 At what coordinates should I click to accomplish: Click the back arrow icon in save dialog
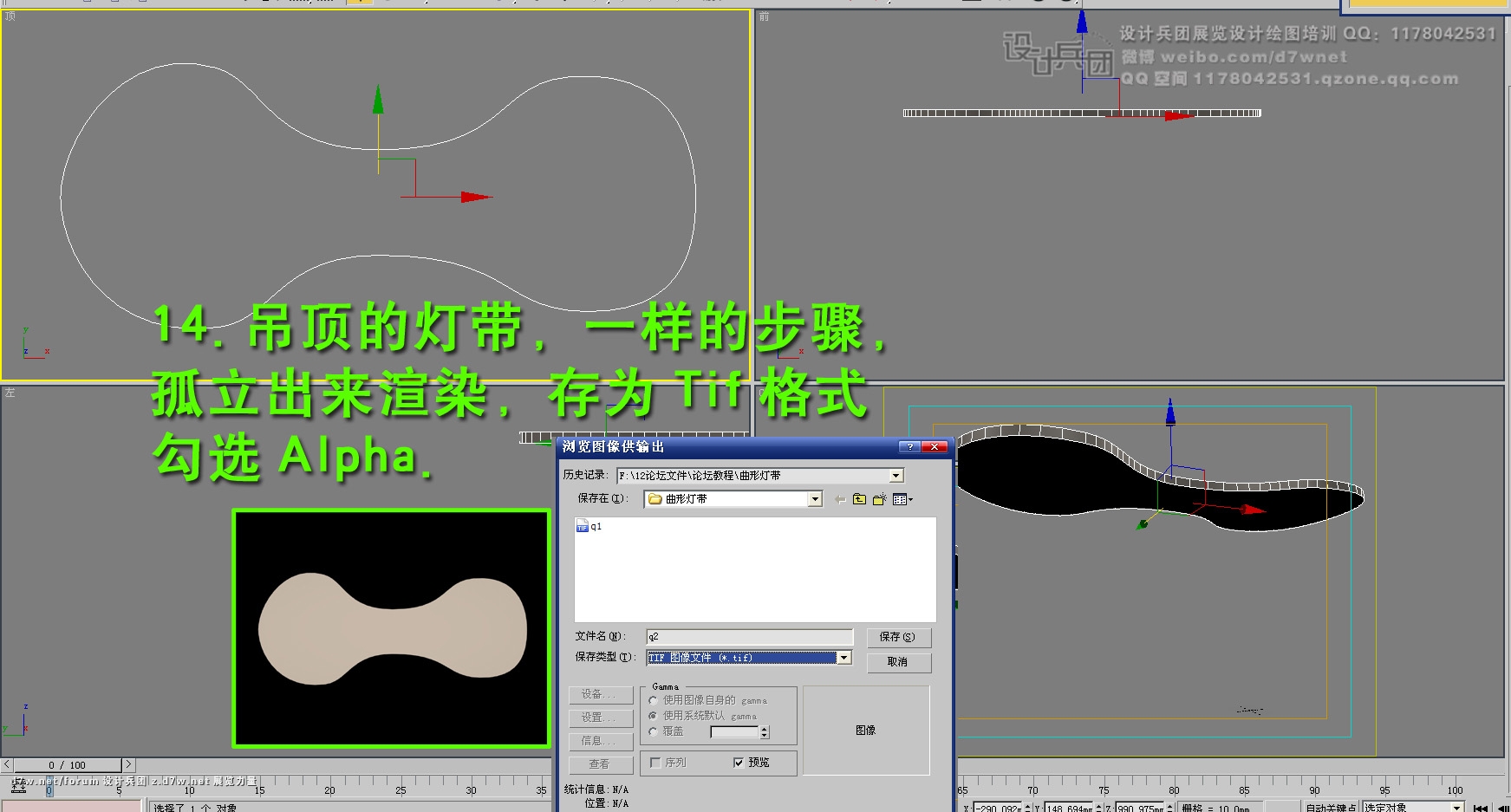(x=839, y=499)
